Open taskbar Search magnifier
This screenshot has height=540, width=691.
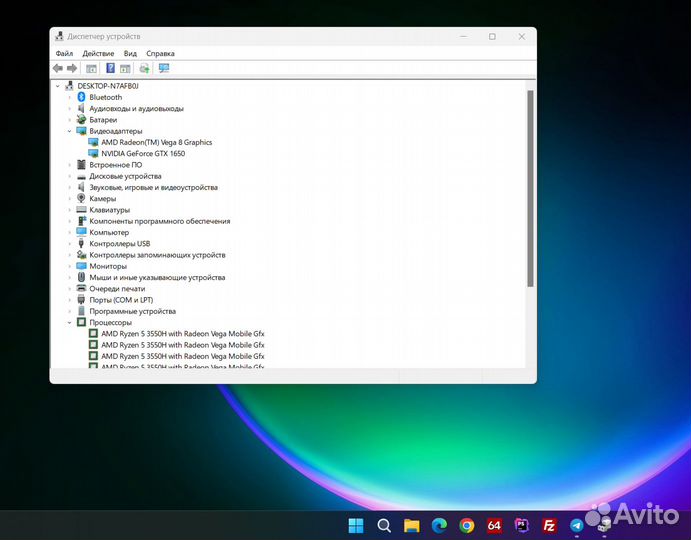(384, 525)
